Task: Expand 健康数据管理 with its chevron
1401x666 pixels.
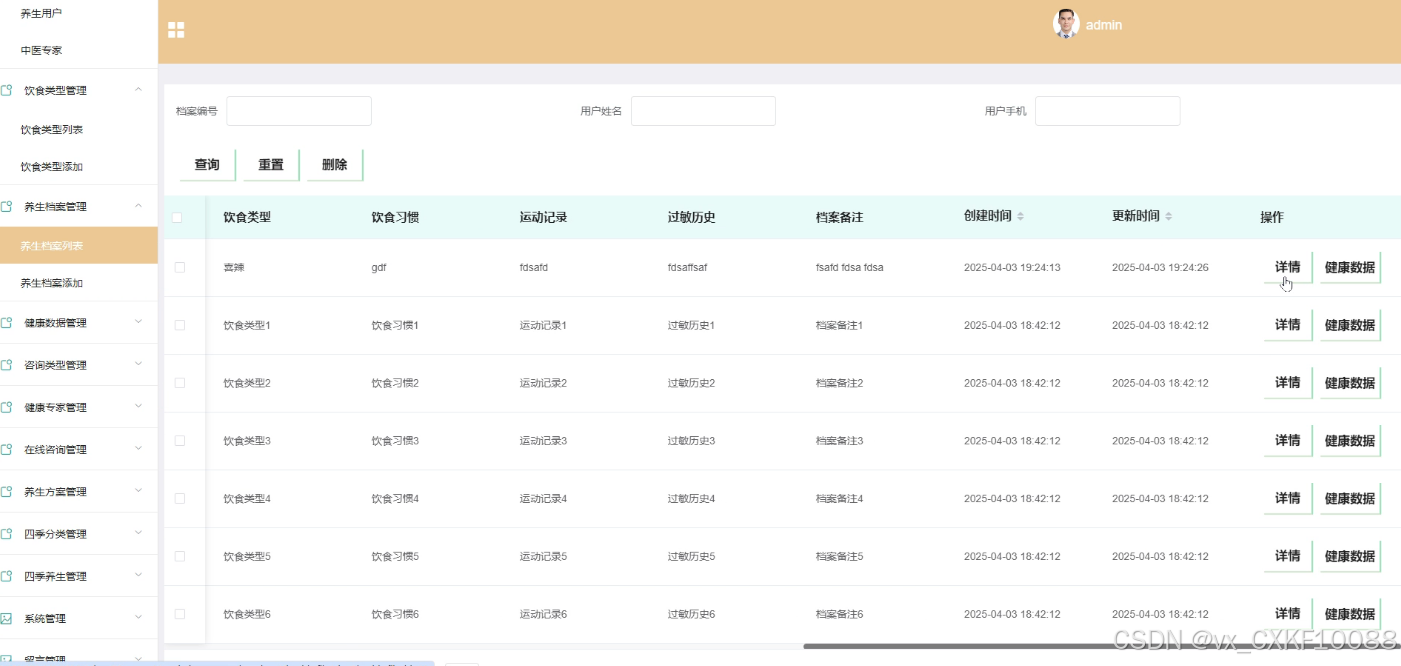Action: coord(138,322)
